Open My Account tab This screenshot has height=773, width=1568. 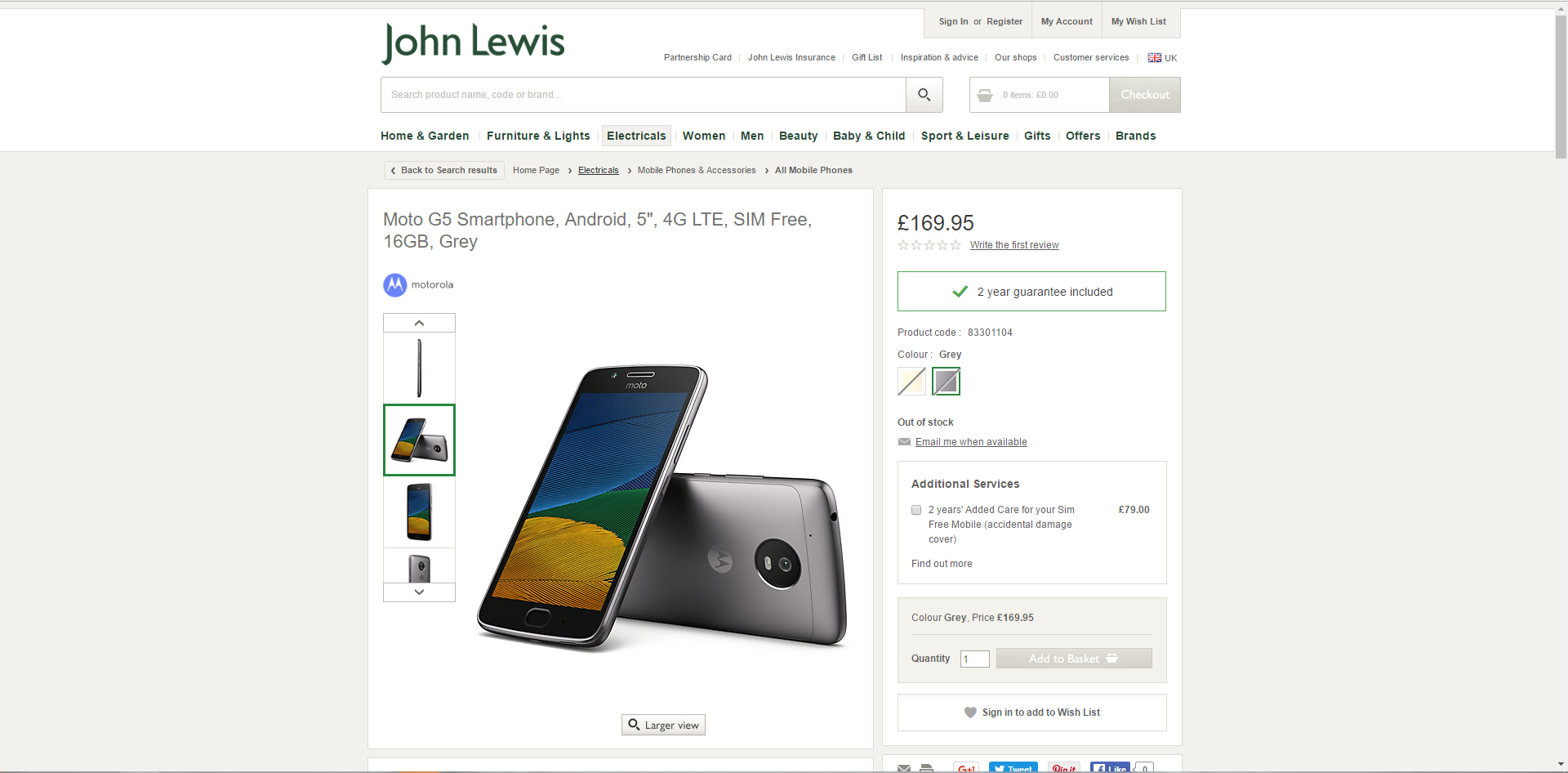tap(1067, 22)
